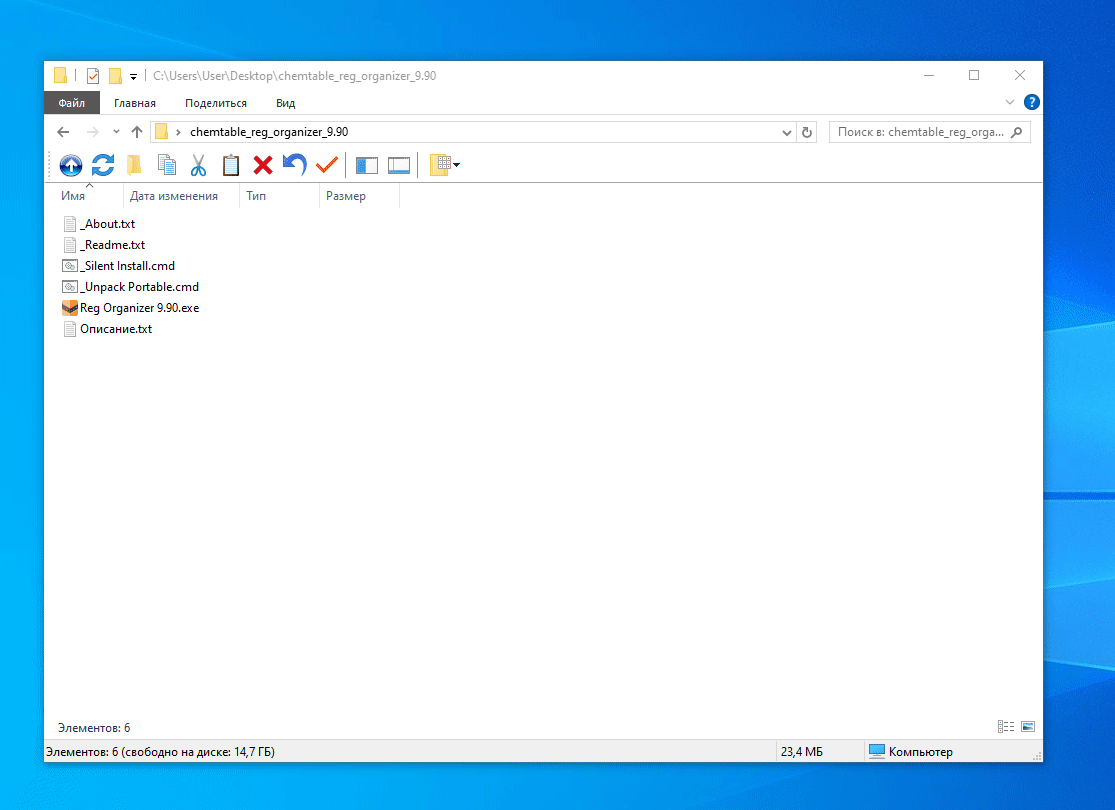Switch to large thumbnails view in status bar
This screenshot has height=810, width=1115.
pos(1027,727)
